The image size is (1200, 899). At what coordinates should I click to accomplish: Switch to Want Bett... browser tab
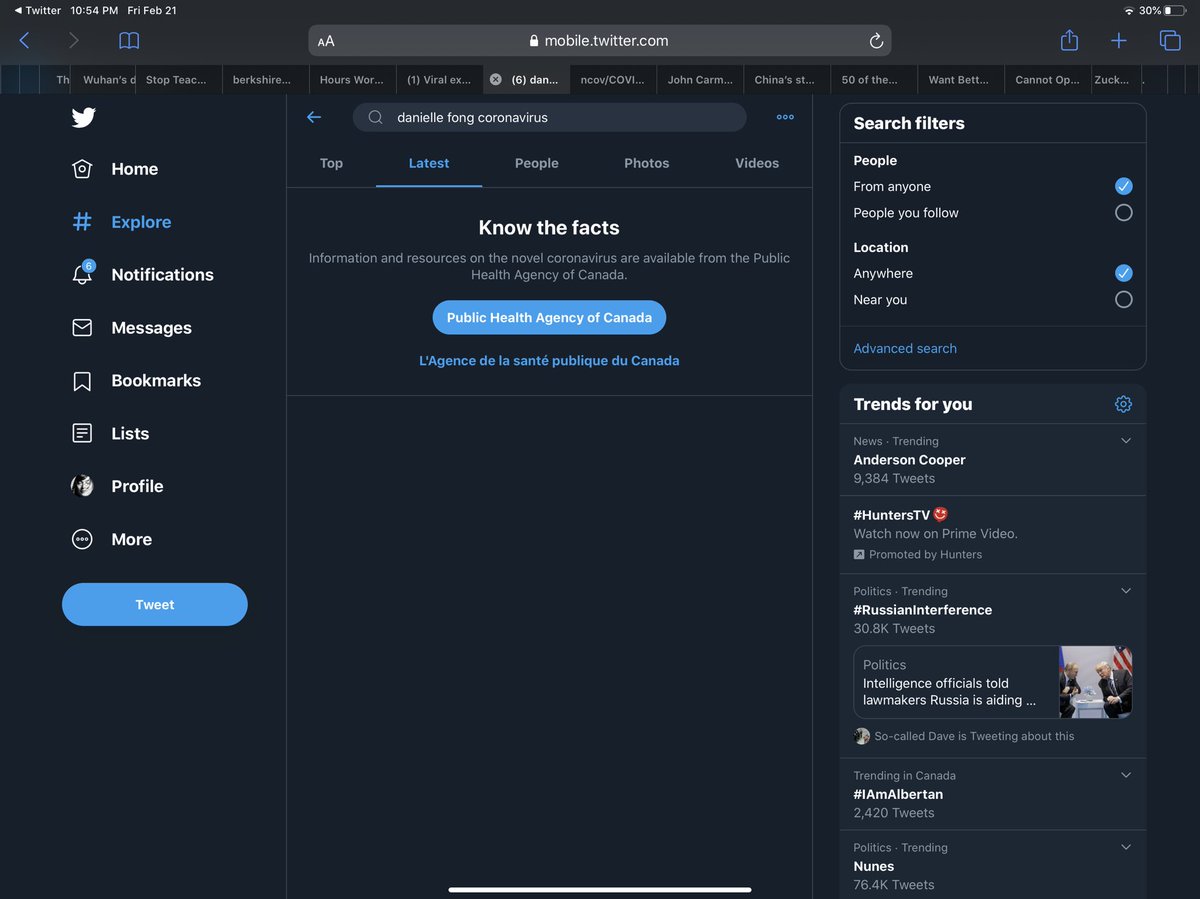960,80
